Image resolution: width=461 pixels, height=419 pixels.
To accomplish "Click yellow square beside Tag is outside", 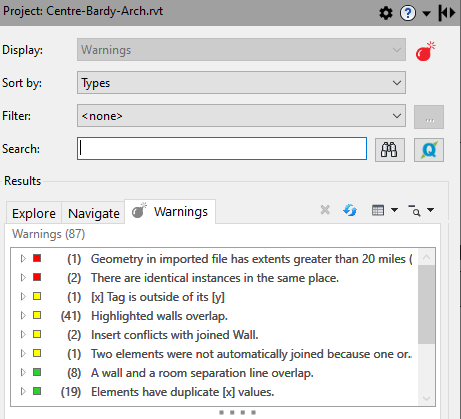I will (x=37, y=296).
